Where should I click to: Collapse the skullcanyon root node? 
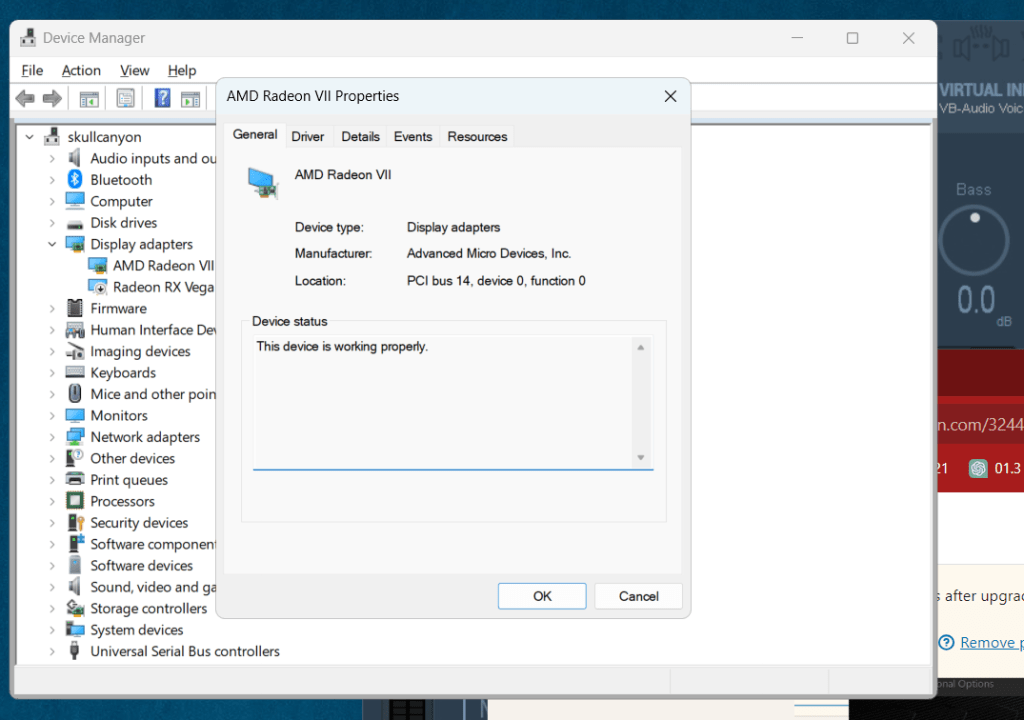[x=29, y=137]
